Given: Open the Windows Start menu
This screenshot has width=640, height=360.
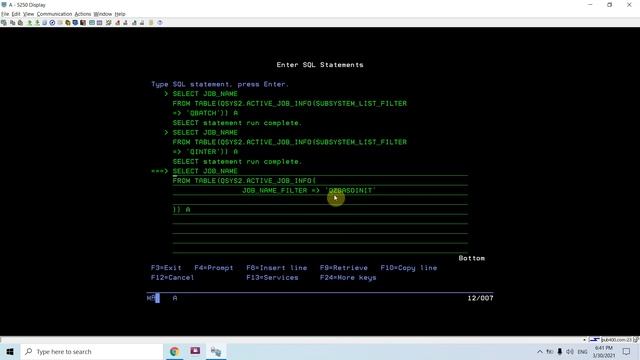Looking at the screenshot, I should [10, 351].
